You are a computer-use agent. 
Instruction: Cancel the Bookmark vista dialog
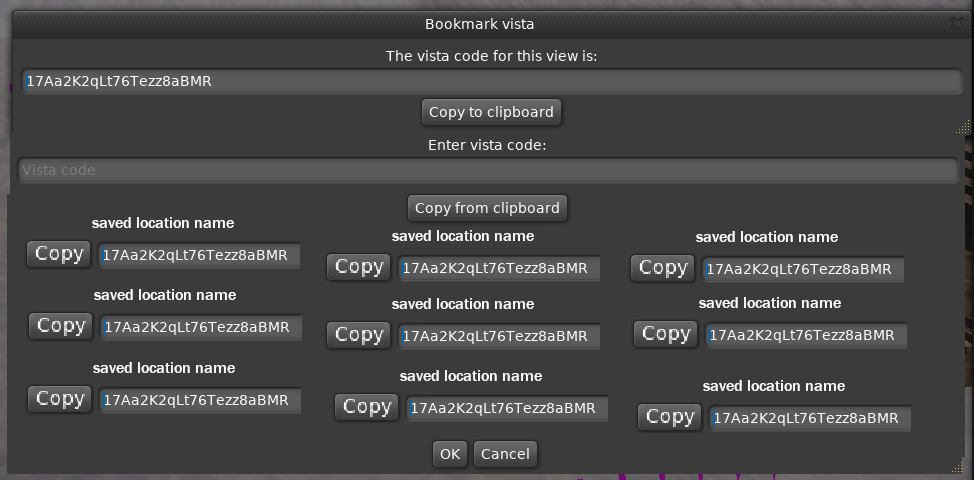(x=505, y=454)
